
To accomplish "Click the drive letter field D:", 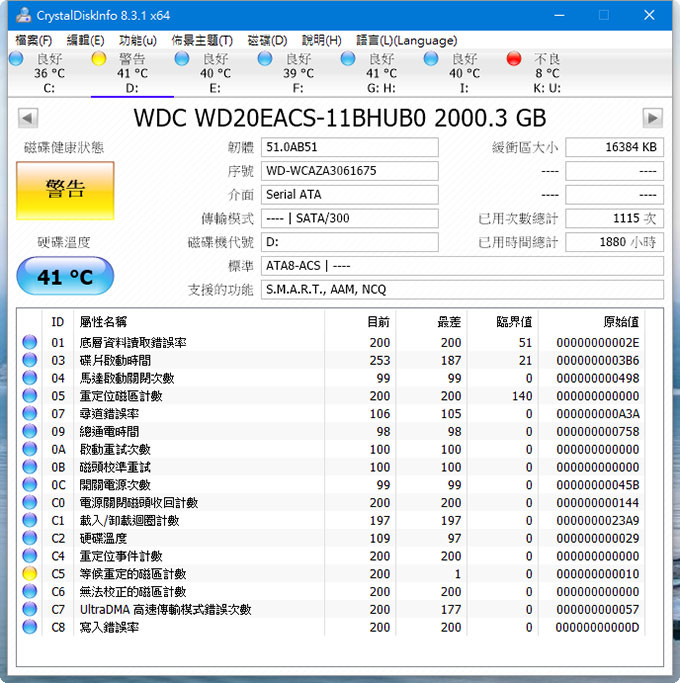I will (349, 242).
